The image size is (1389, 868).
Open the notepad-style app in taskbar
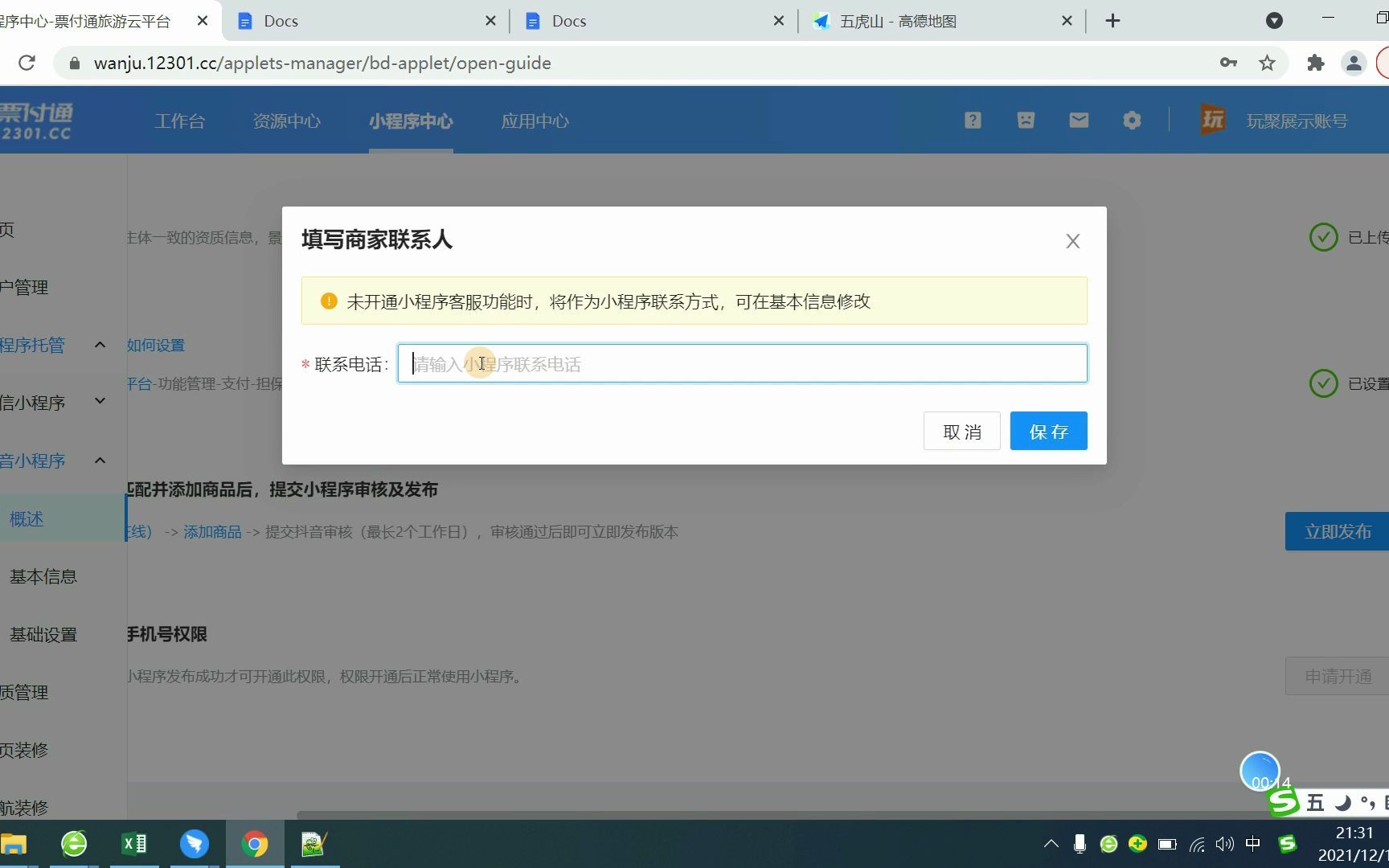(314, 844)
